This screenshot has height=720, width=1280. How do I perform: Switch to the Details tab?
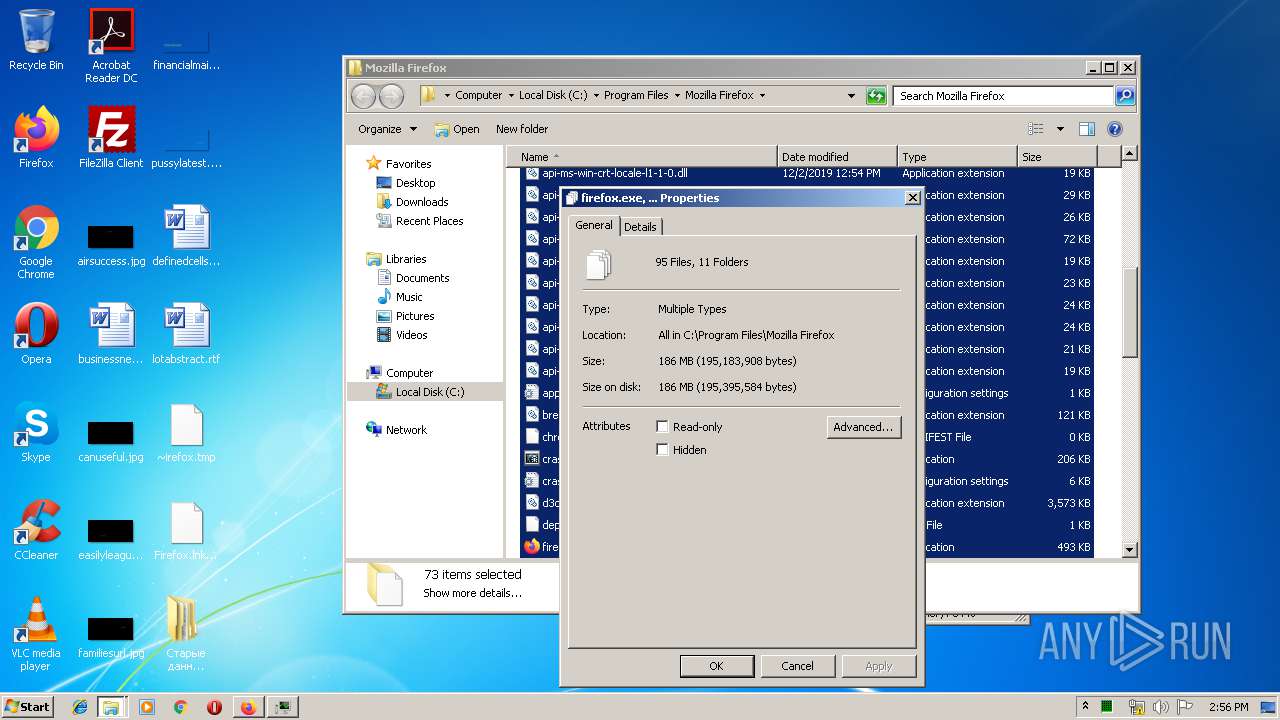coord(640,227)
